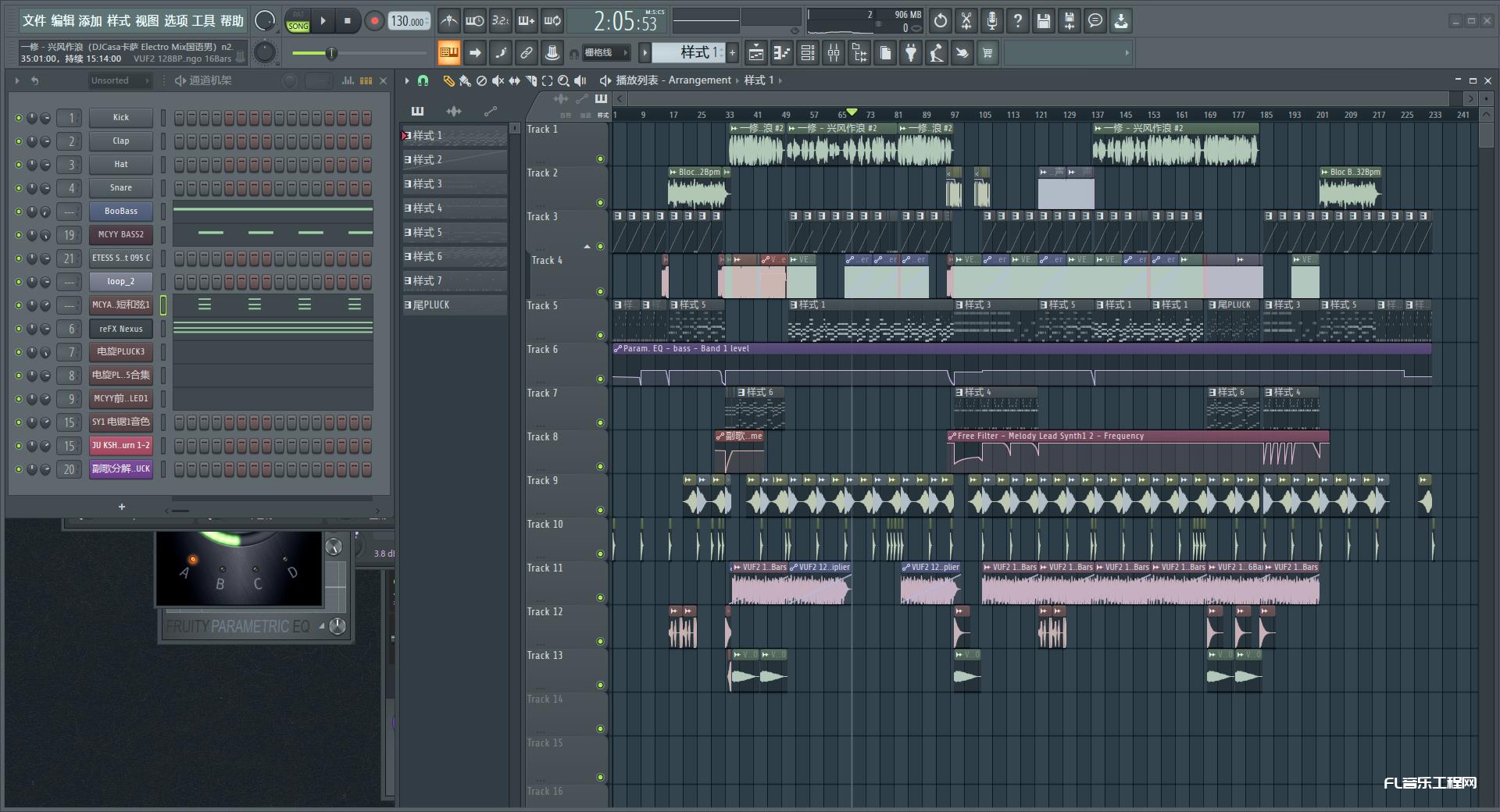Open the 编辑 (Edit) menu
Image resolution: width=1500 pixels, height=812 pixels.
tap(62, 20)
